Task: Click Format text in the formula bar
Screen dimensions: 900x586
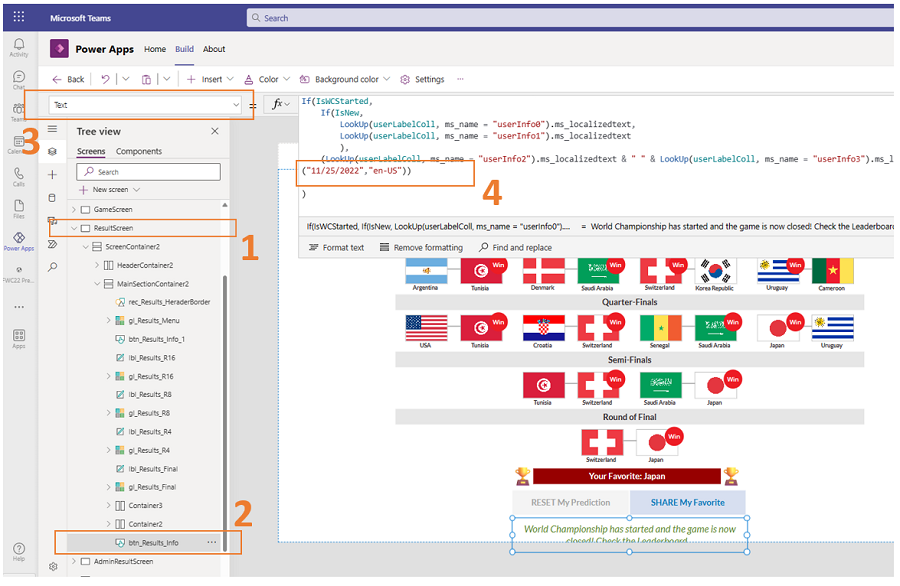Action: pos(336,247)
